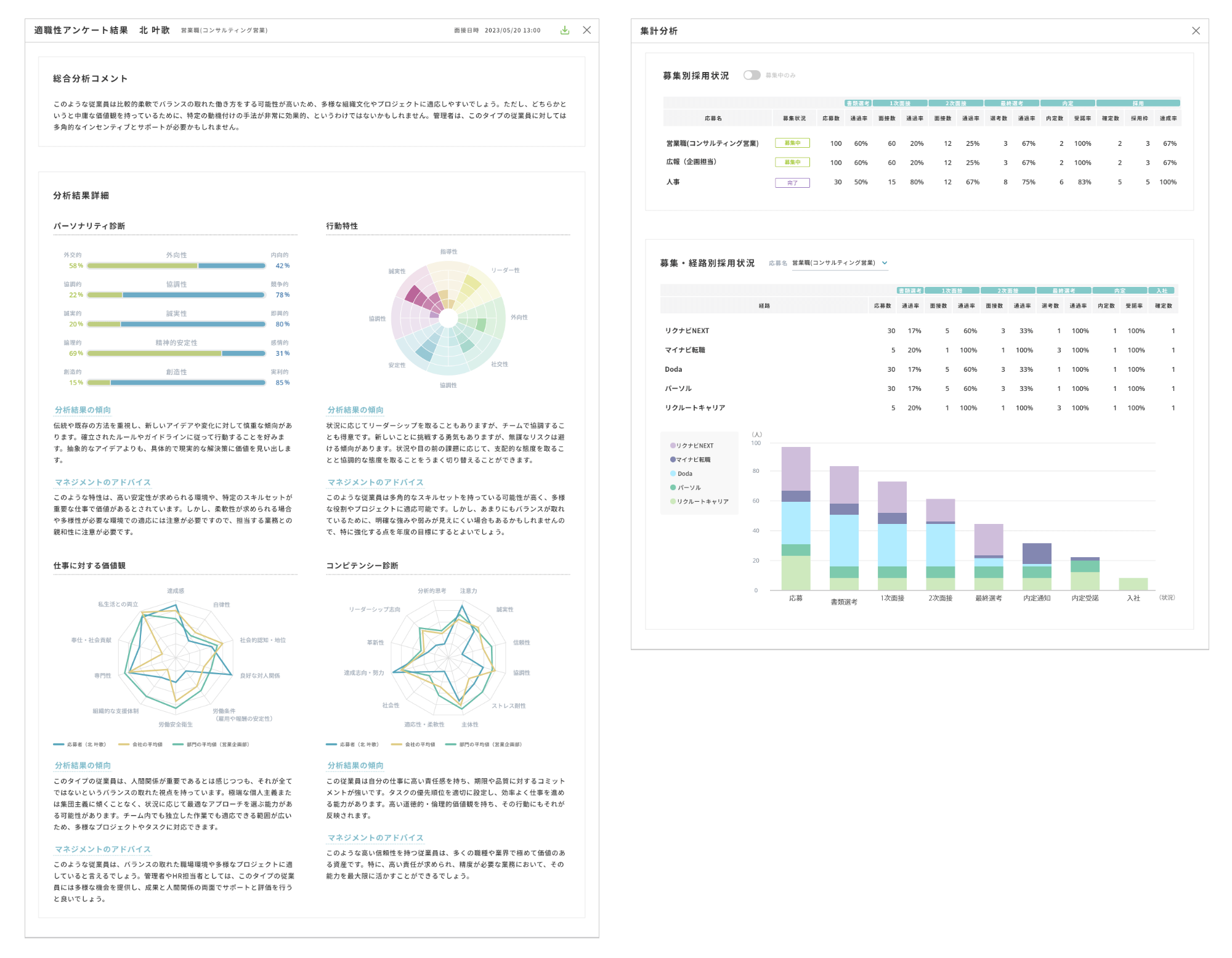Click the 1次面接 column header in the 募集別採用状況 table

click(x=899, y=103)
